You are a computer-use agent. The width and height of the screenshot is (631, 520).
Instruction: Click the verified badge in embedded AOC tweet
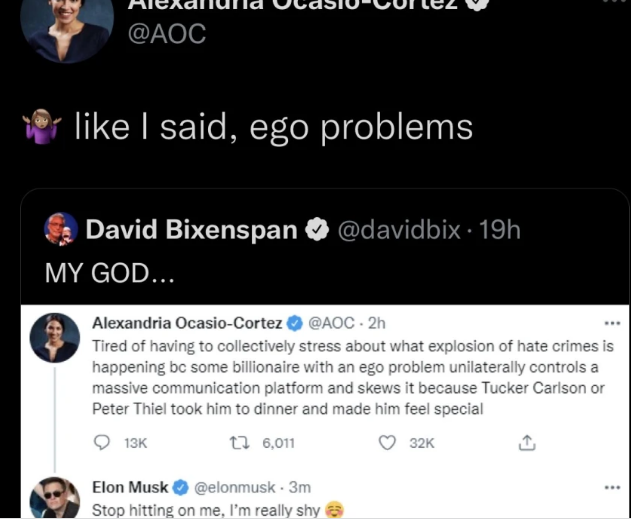click(x=296, y=324)
